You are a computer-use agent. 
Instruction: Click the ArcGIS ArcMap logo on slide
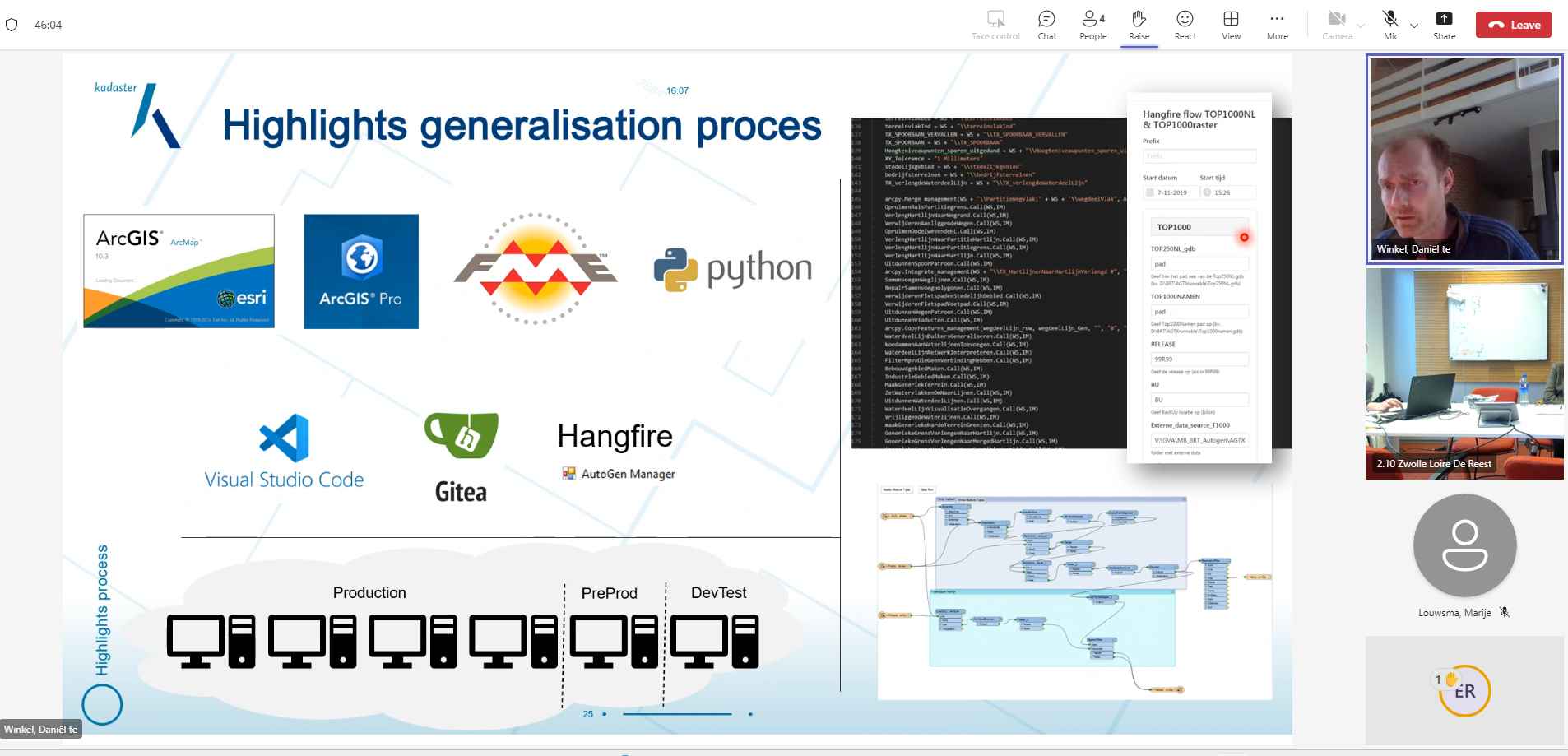[179, 271]
